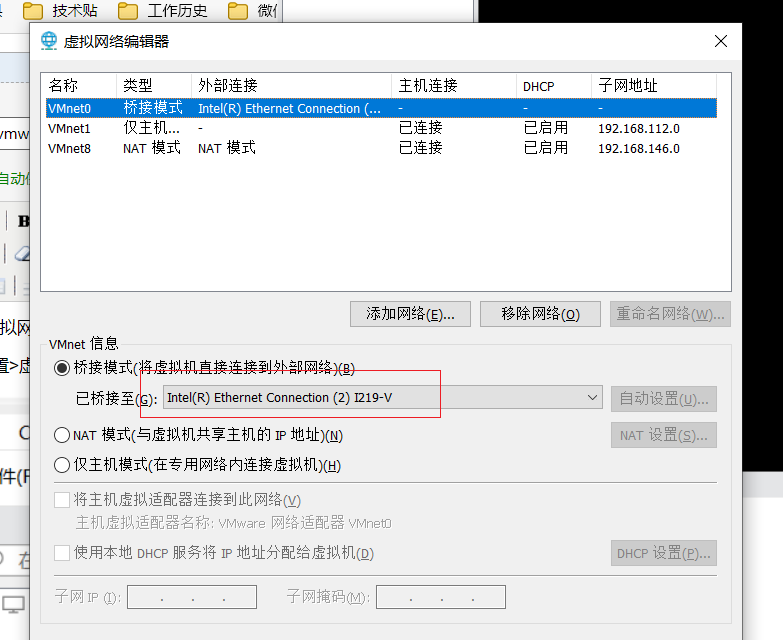
Task: Click the 移除网络(O) button
Action: (540, 314)
